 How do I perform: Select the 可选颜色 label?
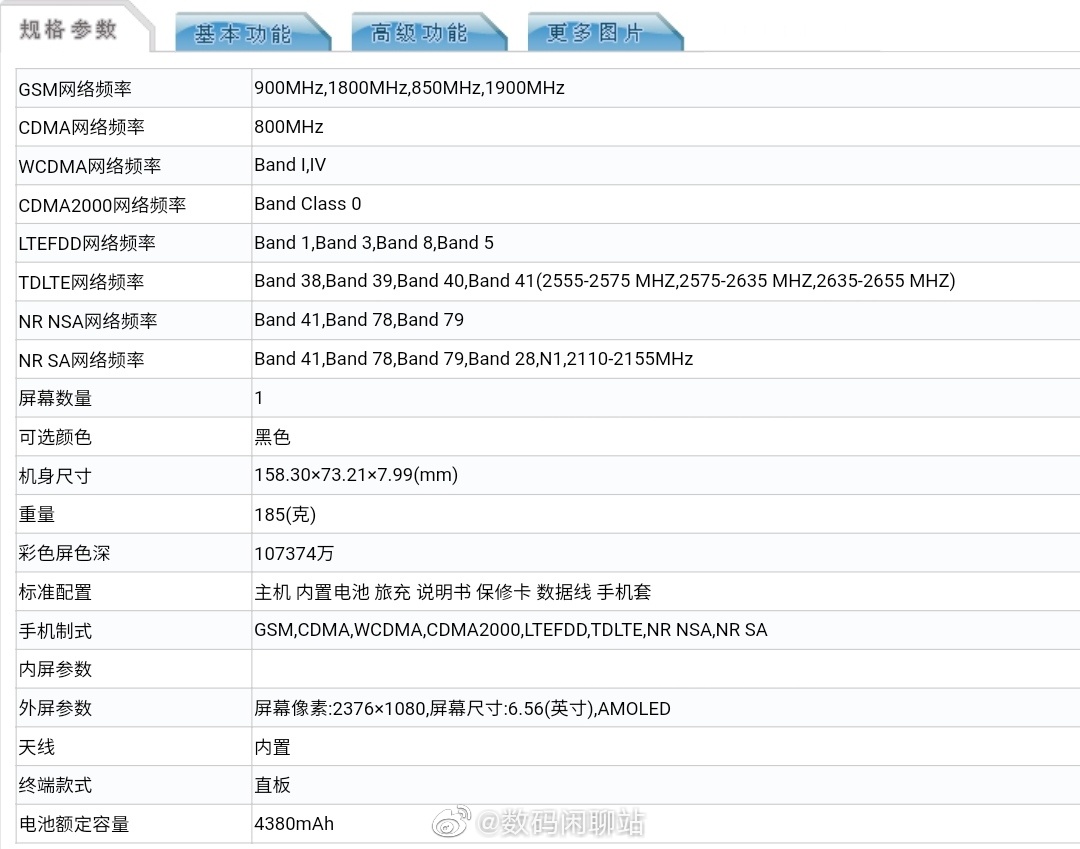pos(55,437)
